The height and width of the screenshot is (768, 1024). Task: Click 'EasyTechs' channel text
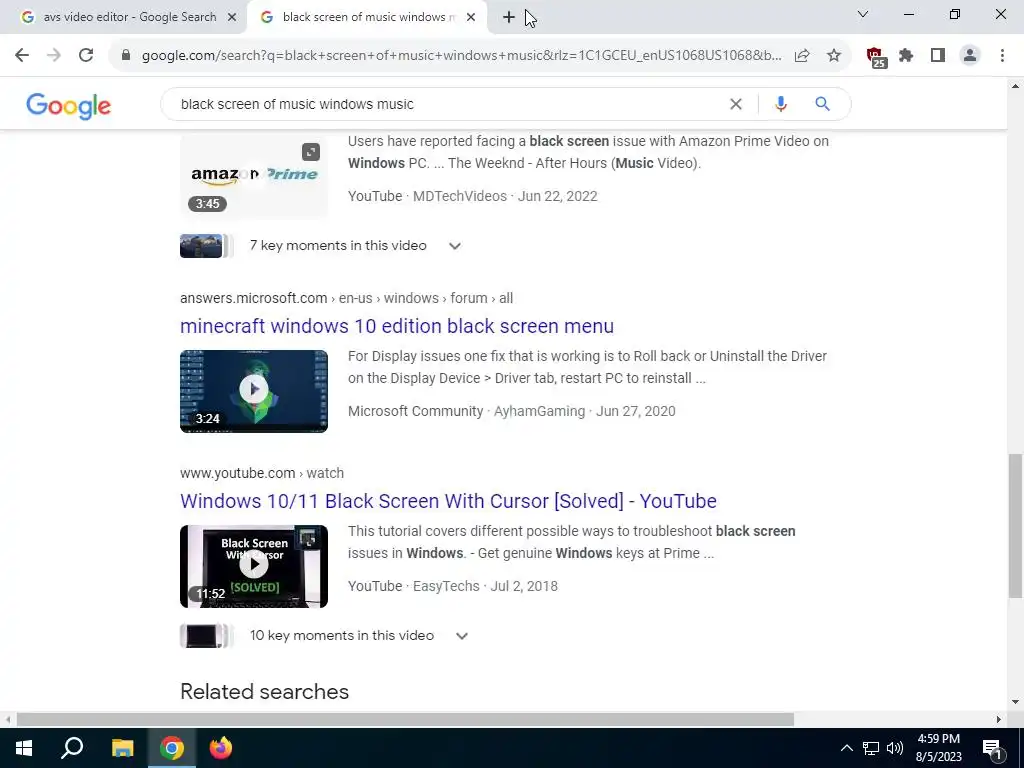tap(446, 586)
